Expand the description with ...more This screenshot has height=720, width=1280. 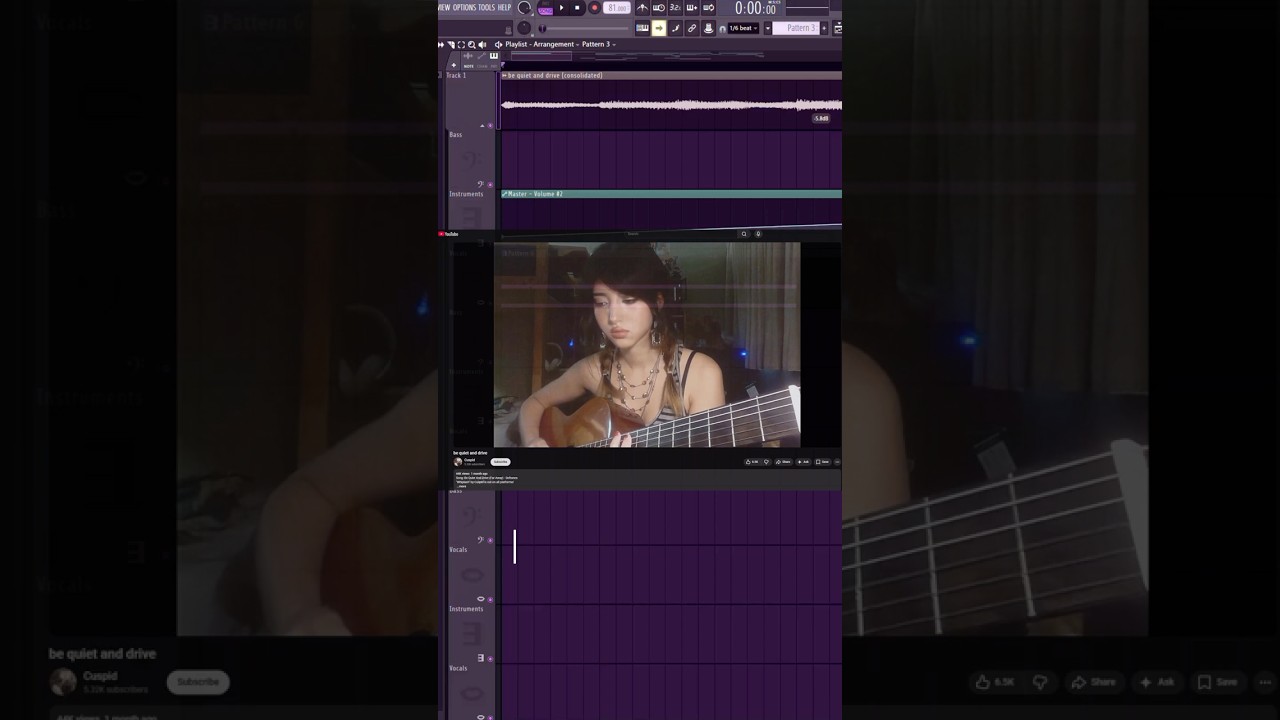[462, 486]
